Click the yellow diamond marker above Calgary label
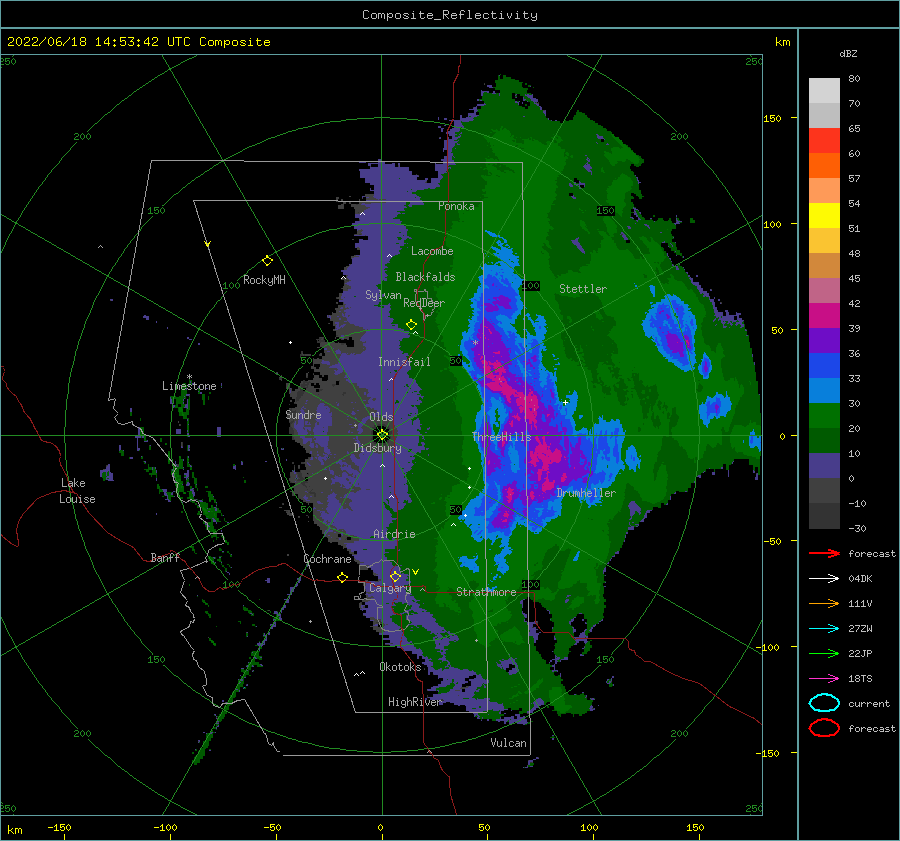Viewport: 900px width, 841px height. [x=395, y=576]
